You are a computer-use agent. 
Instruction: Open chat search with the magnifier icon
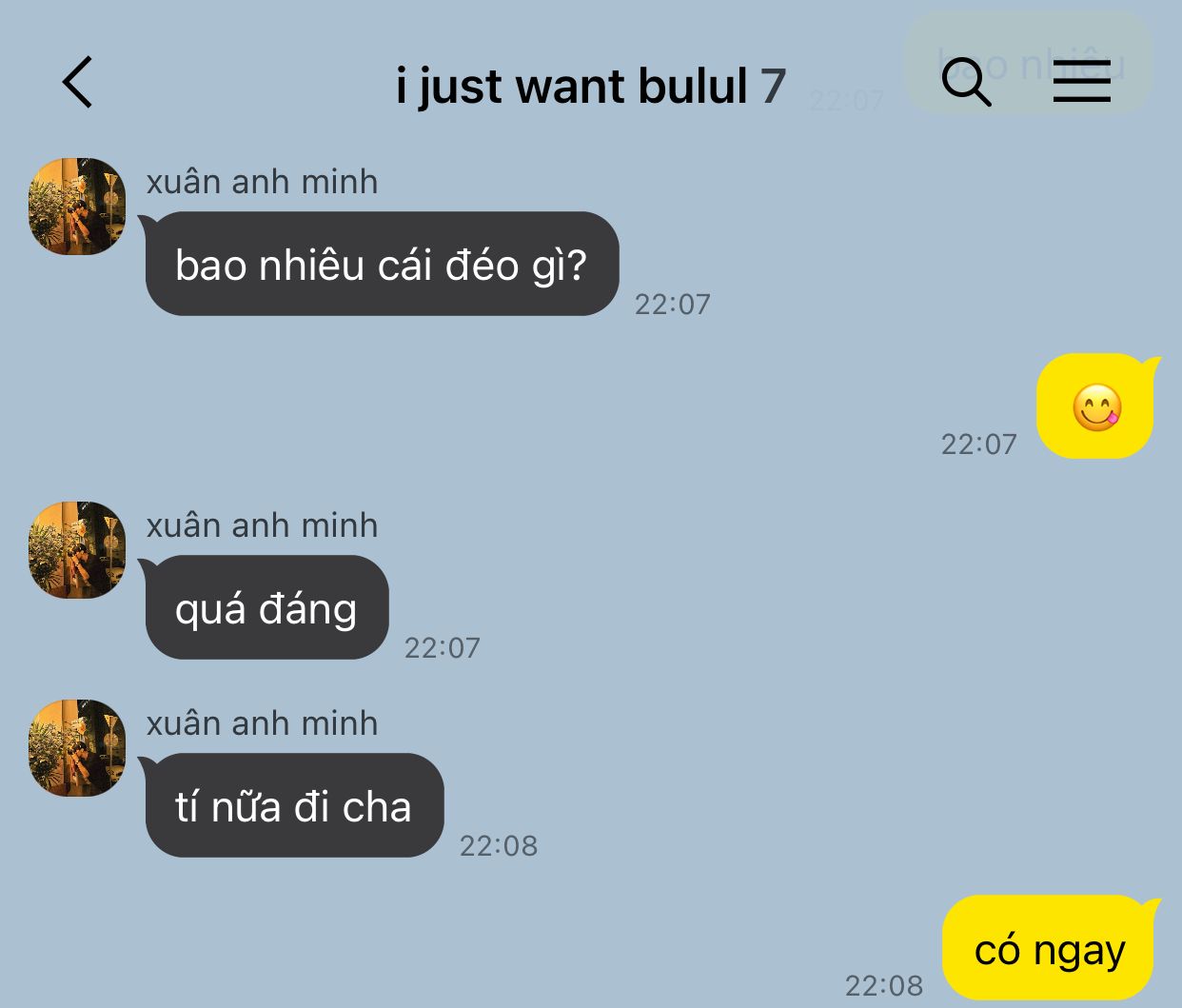[966, 82]
